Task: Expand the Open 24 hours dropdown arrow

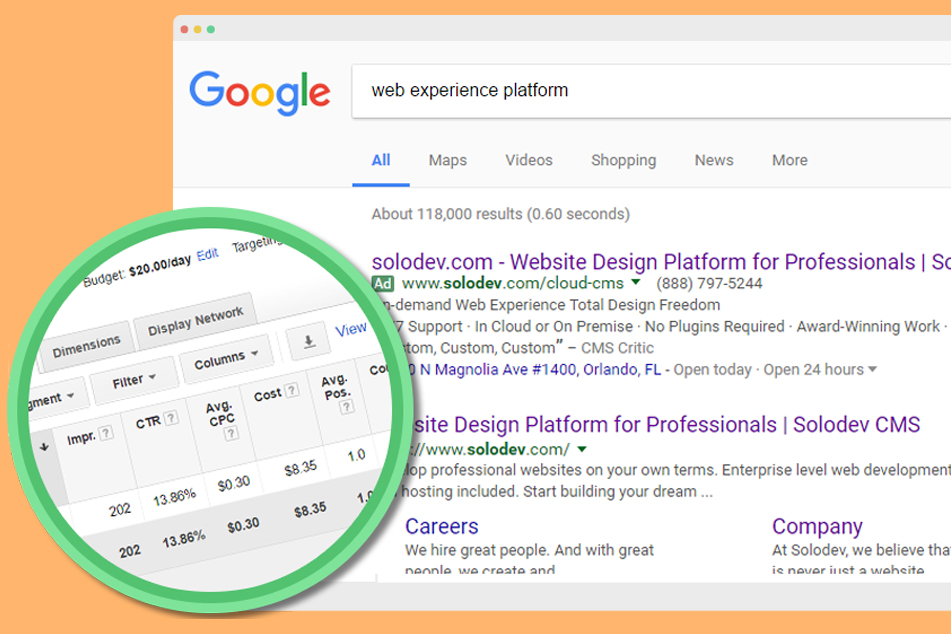Action: [873, 369]
